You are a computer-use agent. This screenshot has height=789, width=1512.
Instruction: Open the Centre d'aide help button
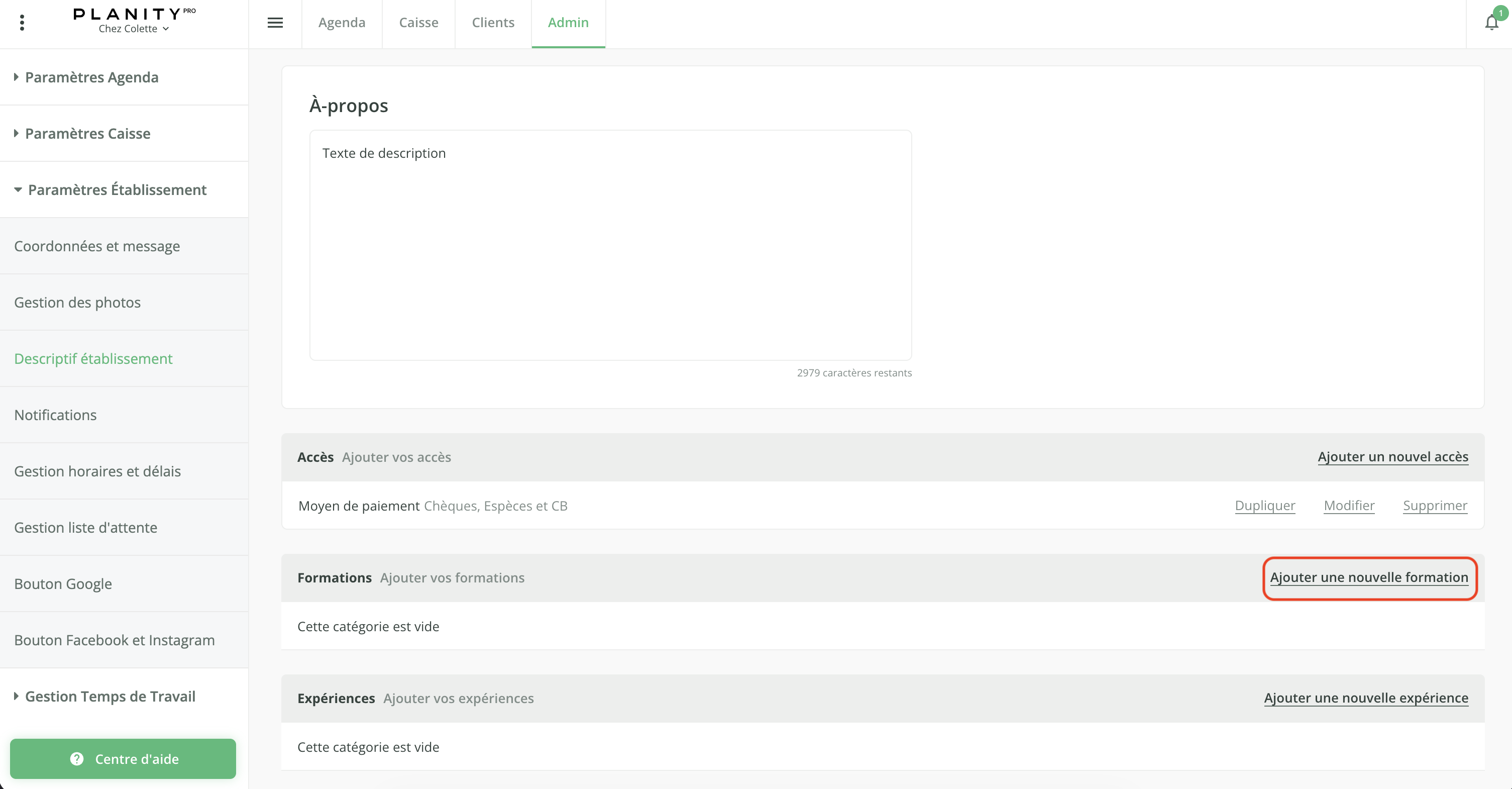[x=123, y=758]
